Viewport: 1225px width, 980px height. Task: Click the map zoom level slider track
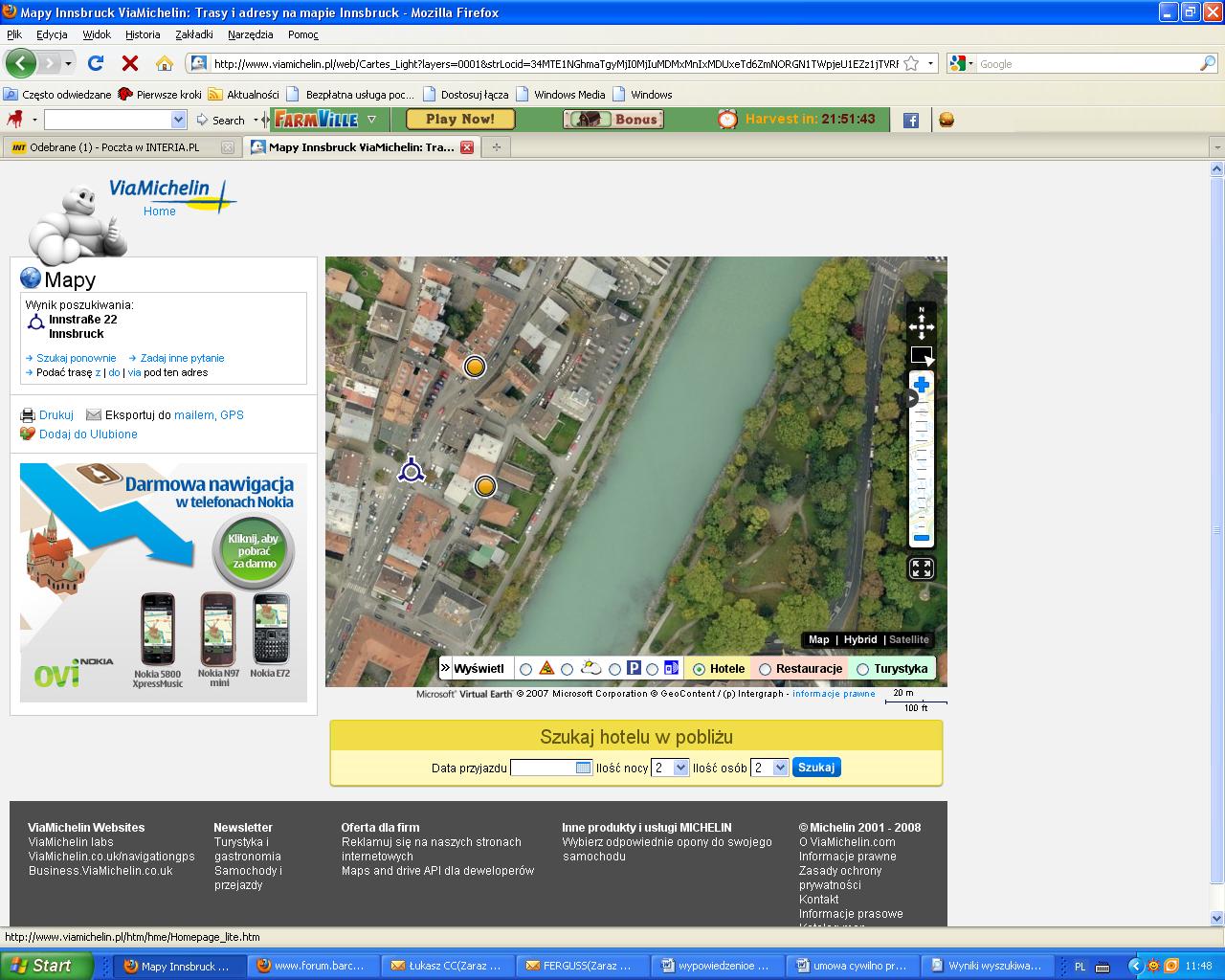921,464
